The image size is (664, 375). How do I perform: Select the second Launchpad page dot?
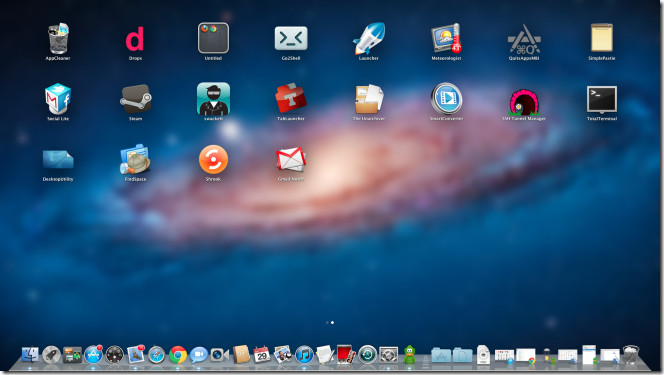click(x=332, y=323)
